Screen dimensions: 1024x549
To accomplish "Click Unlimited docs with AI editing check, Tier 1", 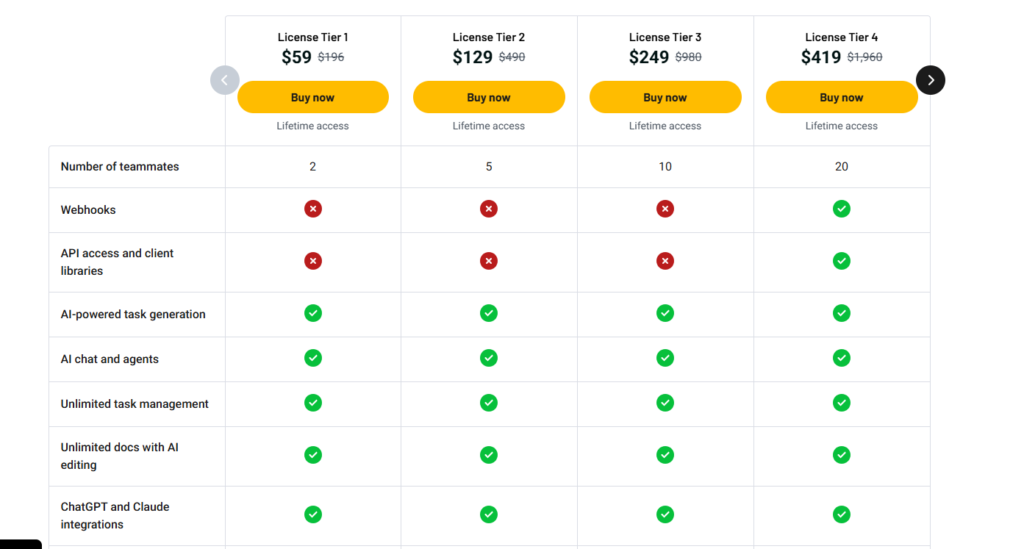I will [313, 455].
